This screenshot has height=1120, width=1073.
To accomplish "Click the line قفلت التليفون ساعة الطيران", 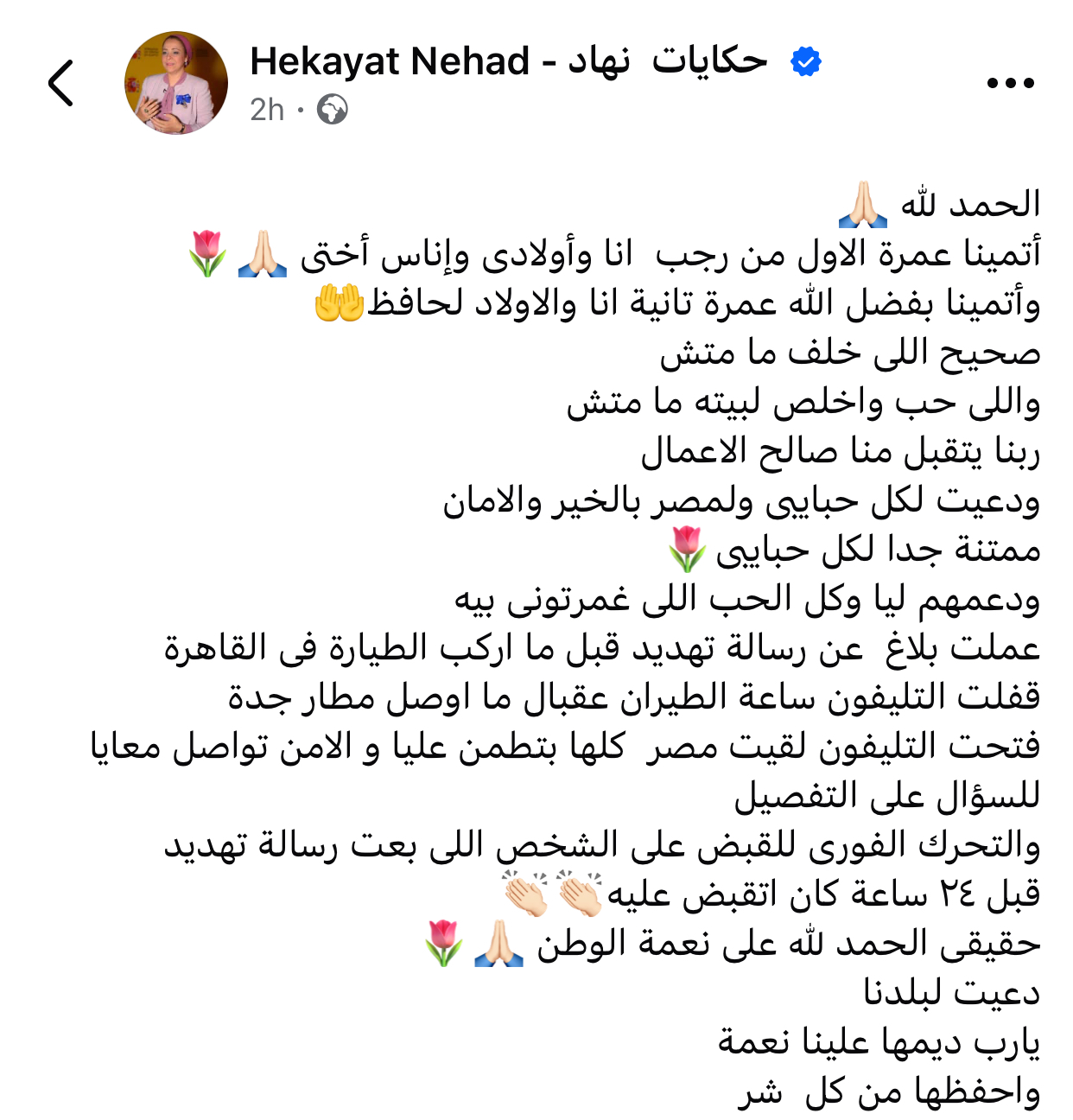I will 634,697.
